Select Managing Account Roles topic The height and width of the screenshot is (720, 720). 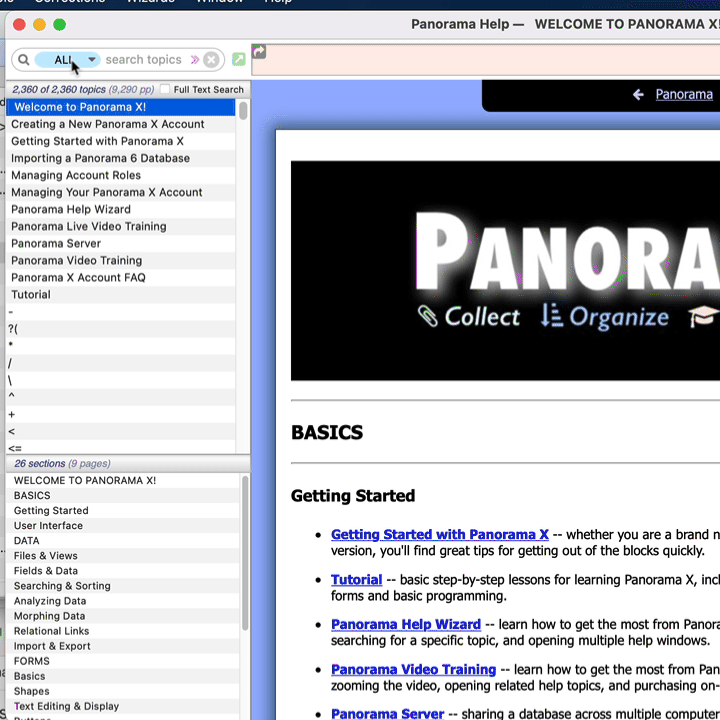(120, 175)
